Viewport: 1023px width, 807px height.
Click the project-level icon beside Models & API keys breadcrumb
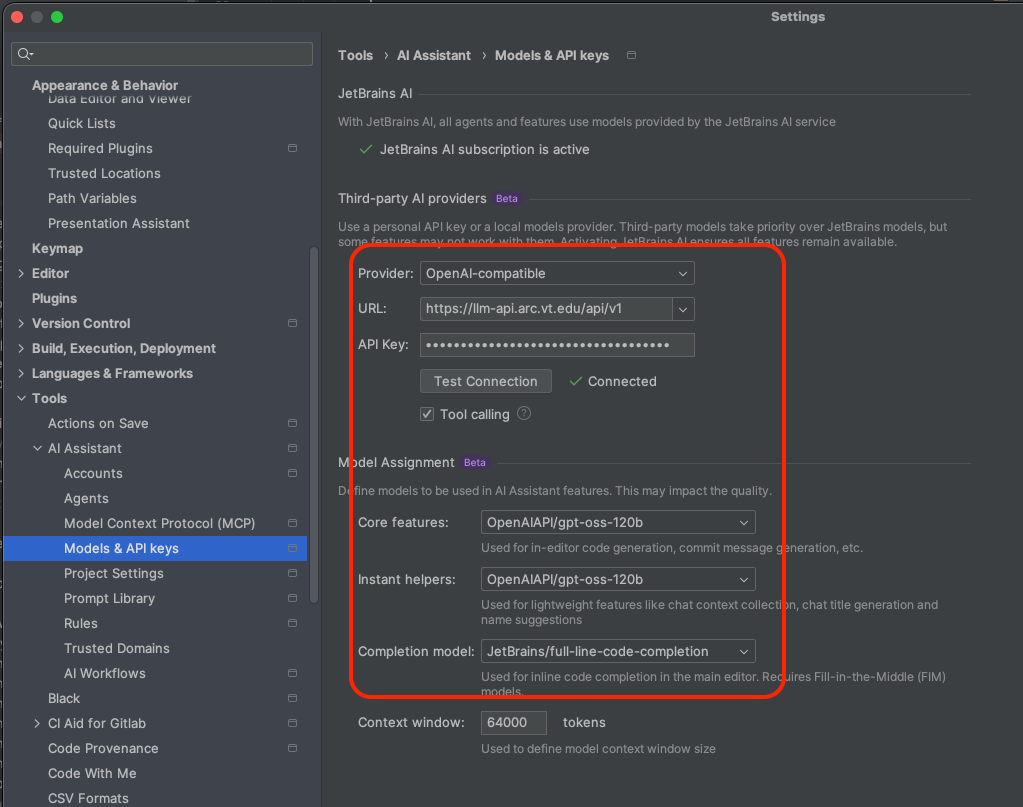click(x=631, y=56)
